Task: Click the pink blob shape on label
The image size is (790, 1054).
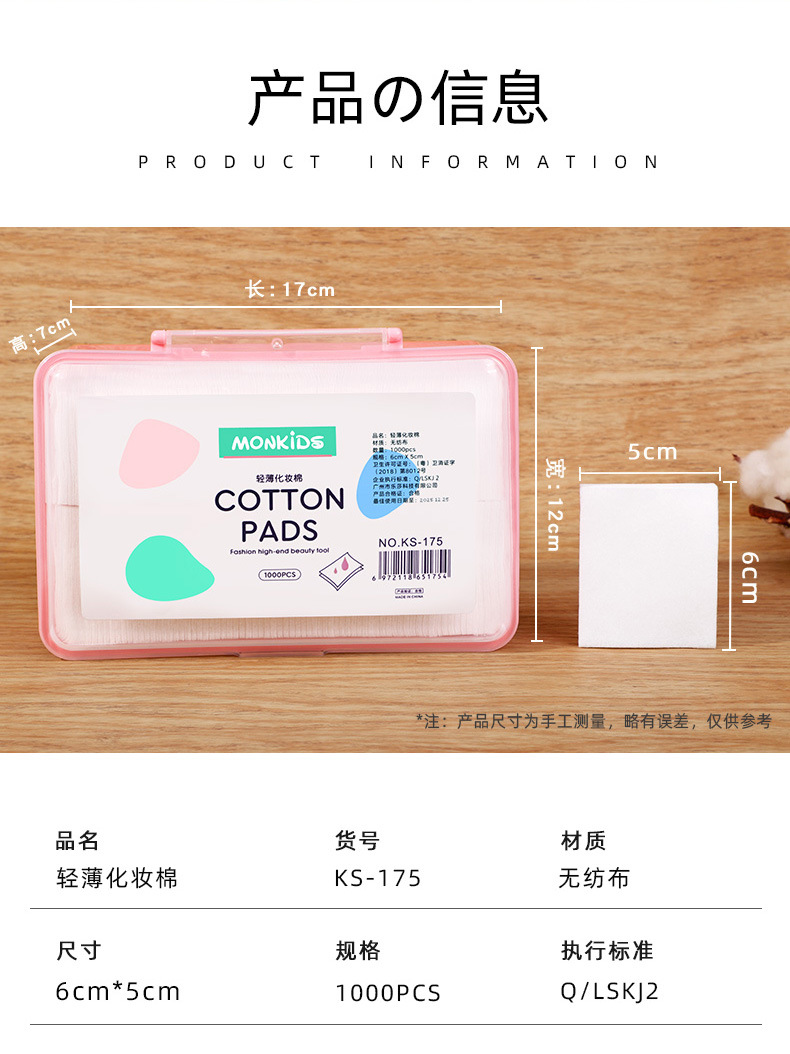Action: tap(159, 454)
